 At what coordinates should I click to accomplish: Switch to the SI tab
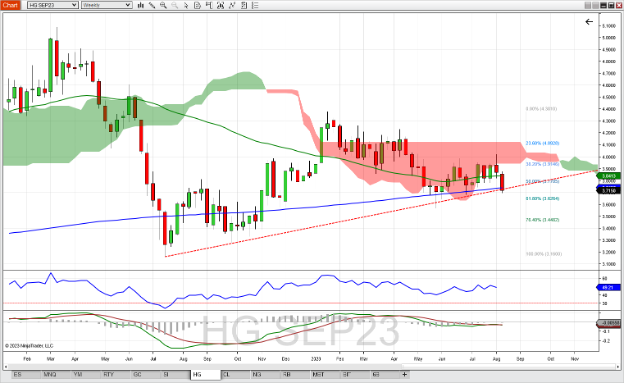click(x=176, y=374)
